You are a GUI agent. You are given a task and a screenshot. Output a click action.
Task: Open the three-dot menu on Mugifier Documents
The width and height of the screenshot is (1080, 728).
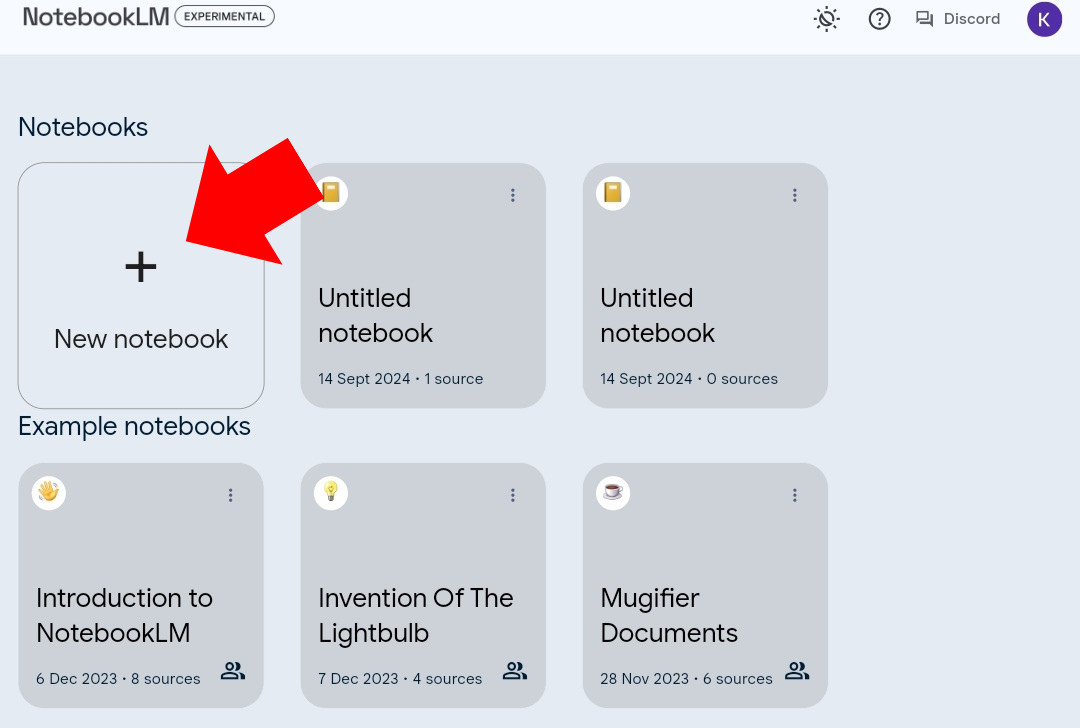(x=795, y=495)
